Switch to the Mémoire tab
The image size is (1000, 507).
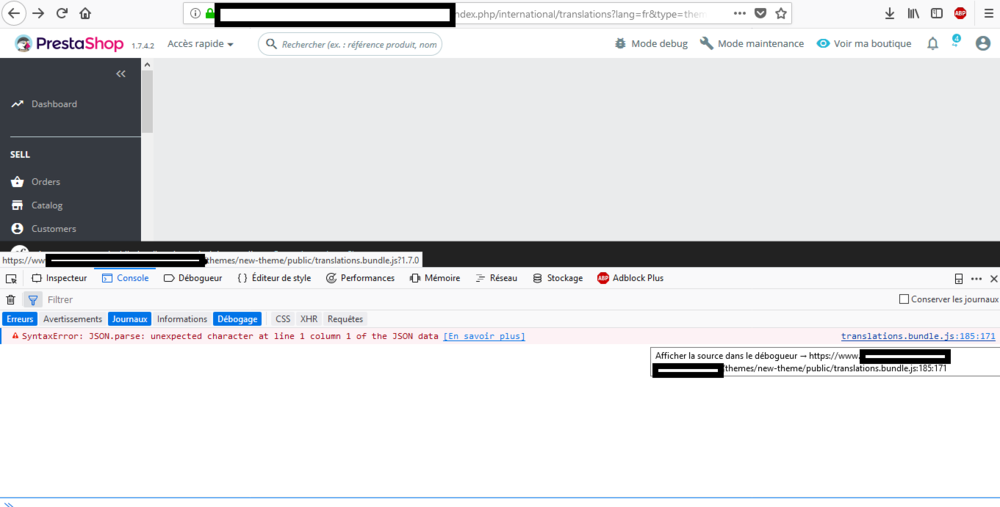click(x=435, y=278)
